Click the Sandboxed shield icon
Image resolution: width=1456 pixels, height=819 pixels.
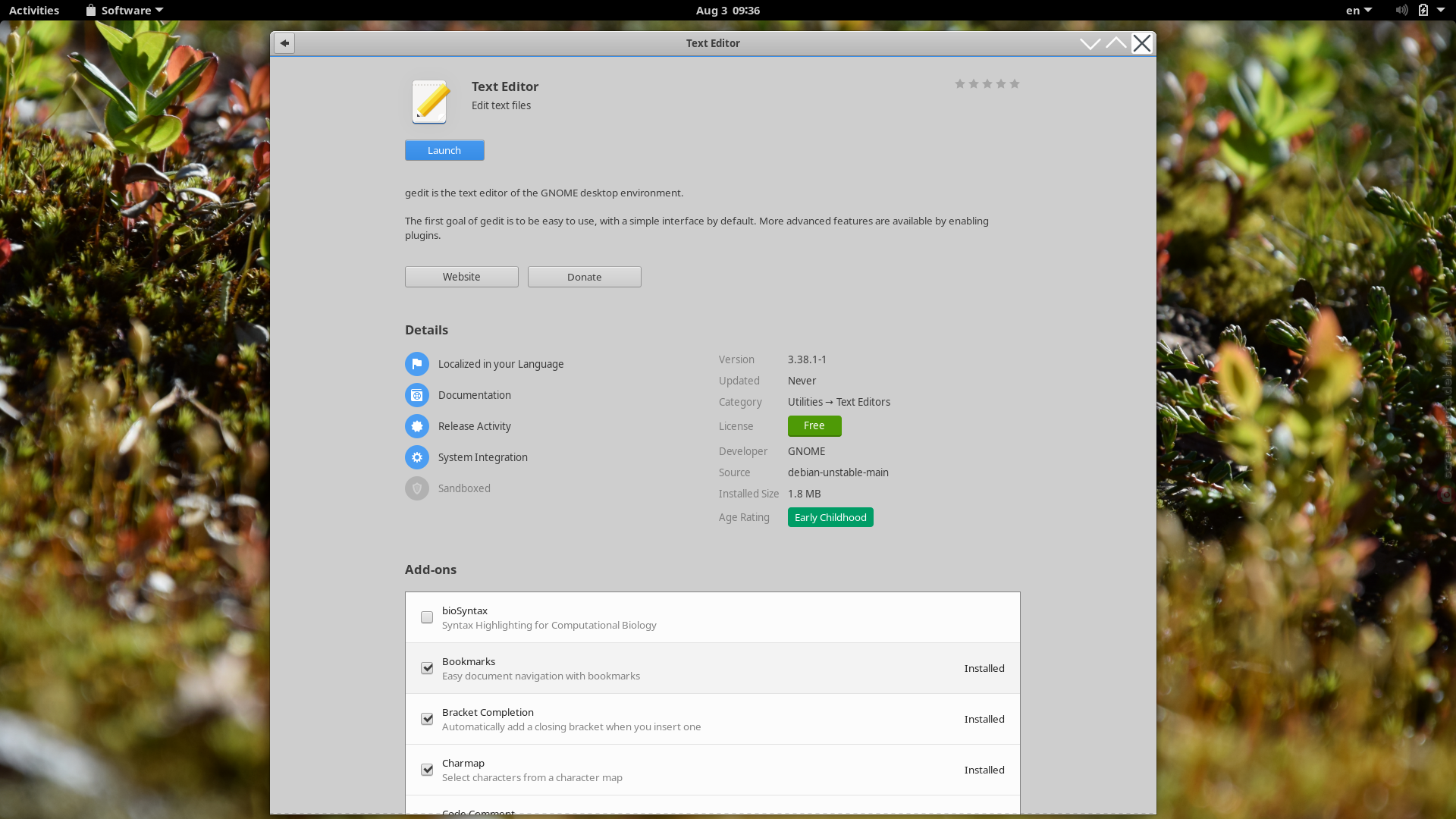coord(417,488)
